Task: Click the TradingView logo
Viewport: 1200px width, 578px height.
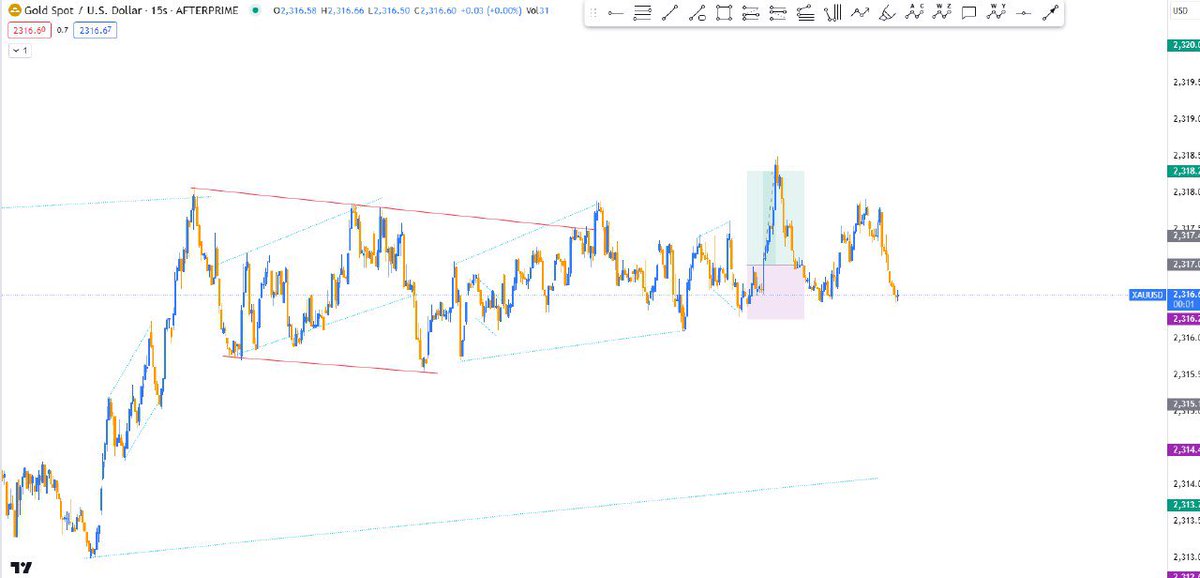Action: 22,566
